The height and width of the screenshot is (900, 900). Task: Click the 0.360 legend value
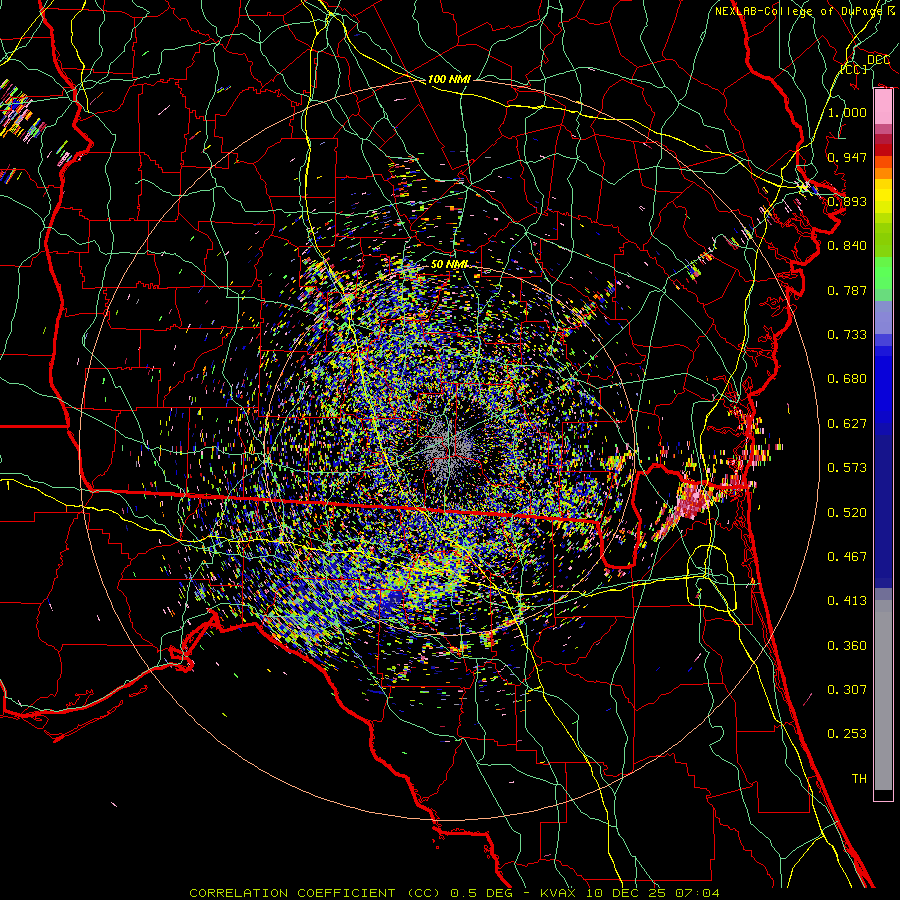click(x=847, y=646)
